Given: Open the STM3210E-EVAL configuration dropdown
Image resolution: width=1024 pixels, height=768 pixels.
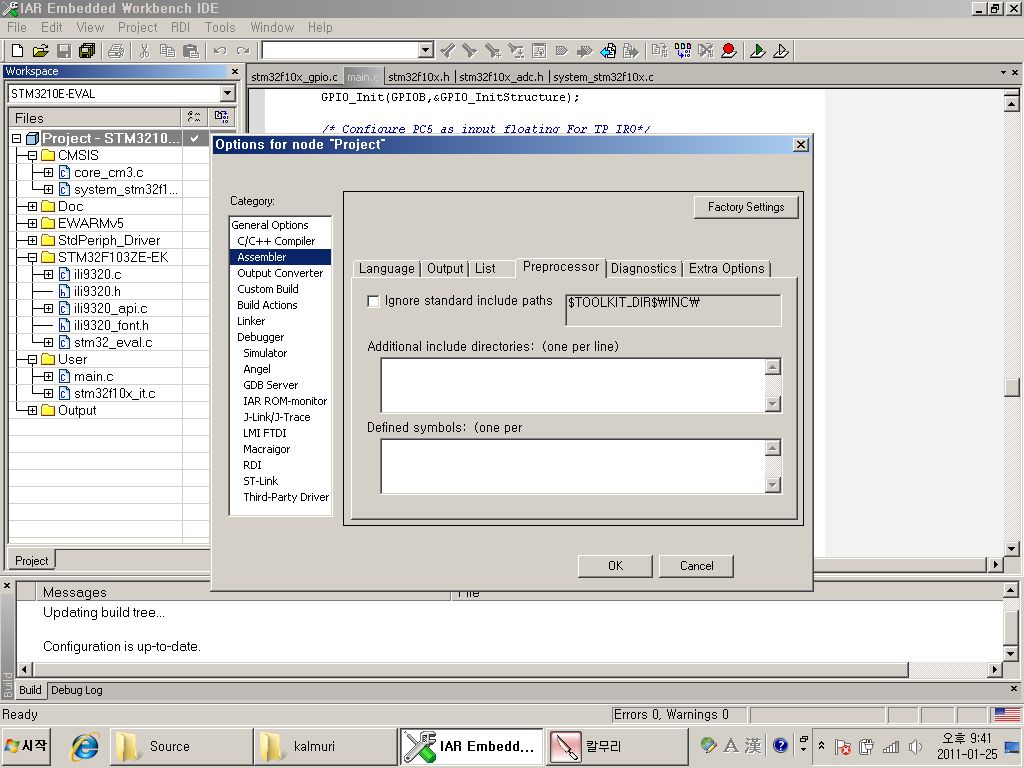Looking at the screenshot, I should [227, 93].
